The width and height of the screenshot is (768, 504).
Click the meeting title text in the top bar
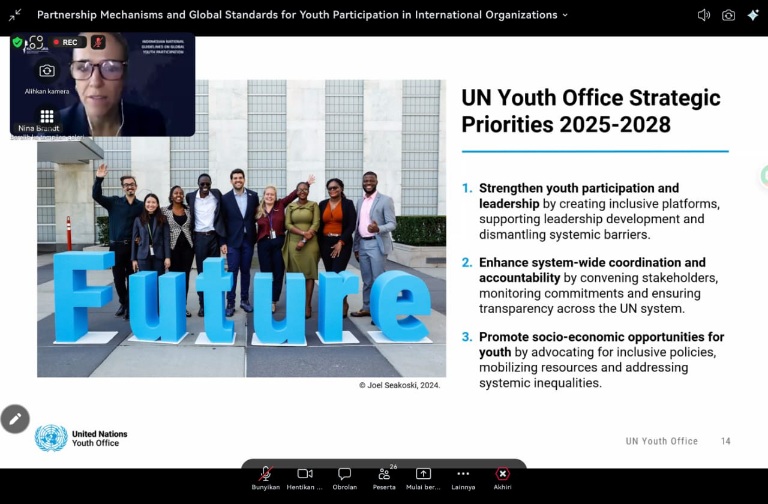coord(297,15)
